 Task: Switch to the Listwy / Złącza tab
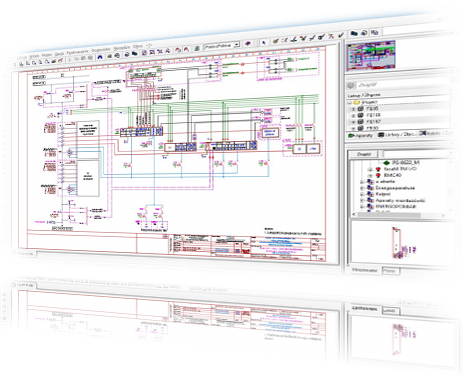coord(397,135)
